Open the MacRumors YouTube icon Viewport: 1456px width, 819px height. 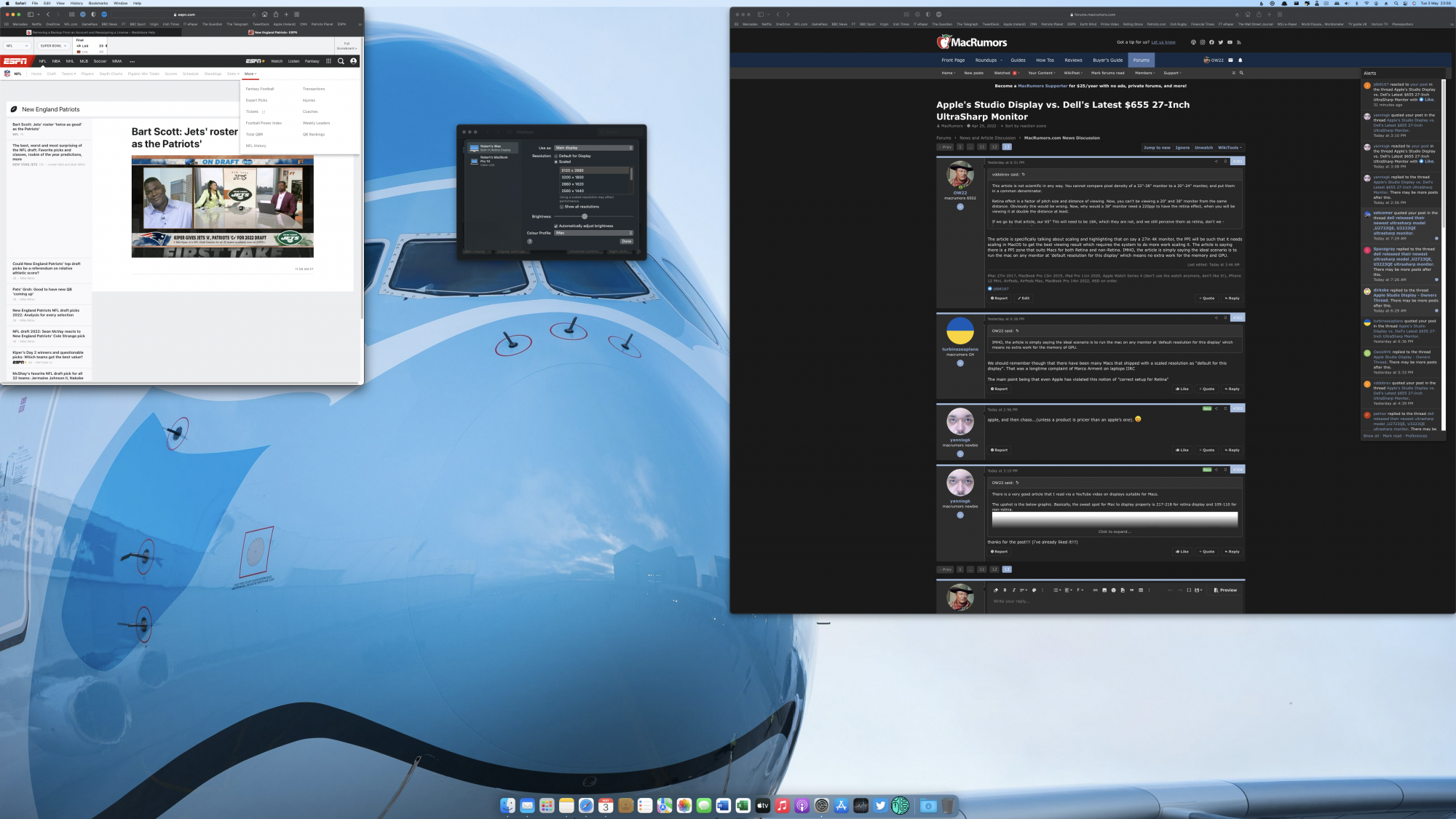pos(1230,42)
